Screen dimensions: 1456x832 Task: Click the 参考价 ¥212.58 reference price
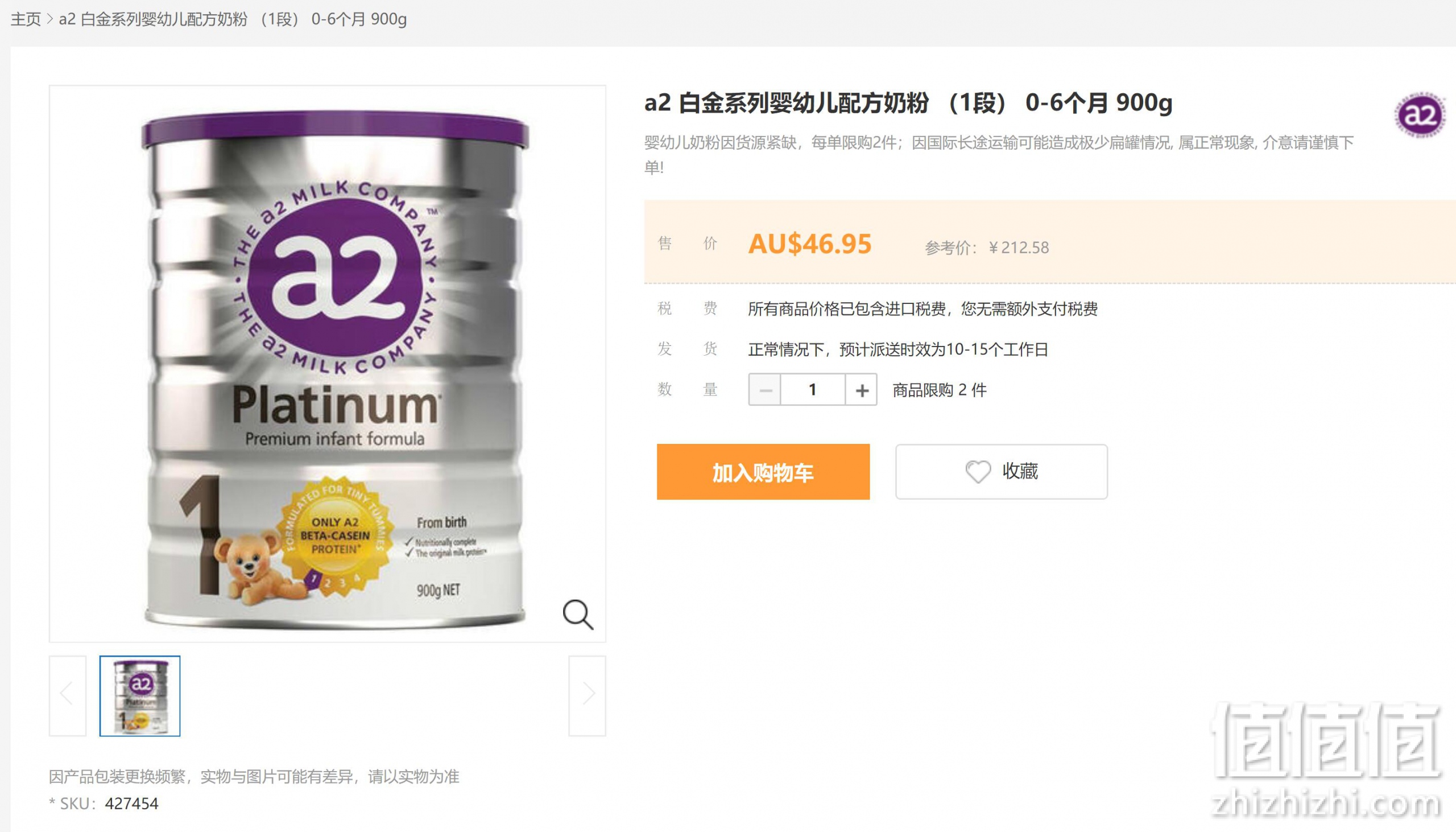tap(987, 248)
